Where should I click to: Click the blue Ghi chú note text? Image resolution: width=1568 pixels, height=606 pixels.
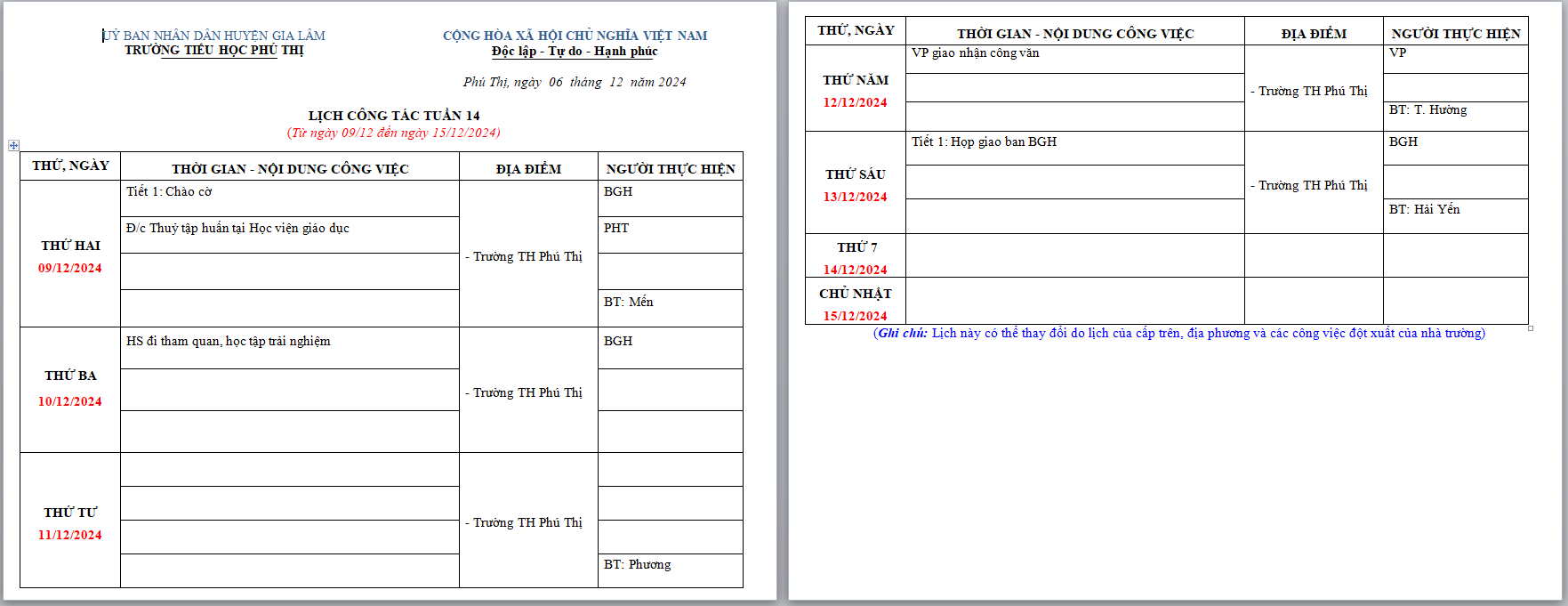[1178, 334]
